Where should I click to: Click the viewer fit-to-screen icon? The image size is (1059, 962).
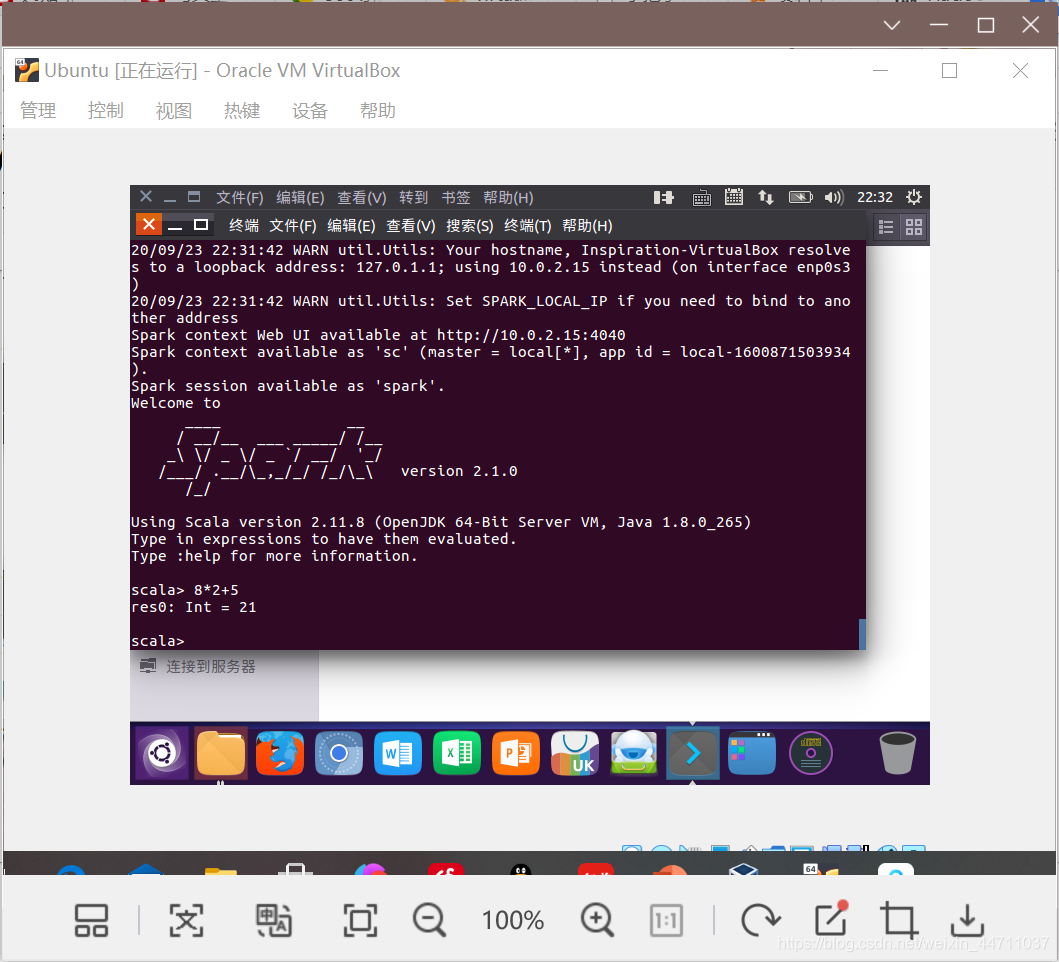(360, 920)
